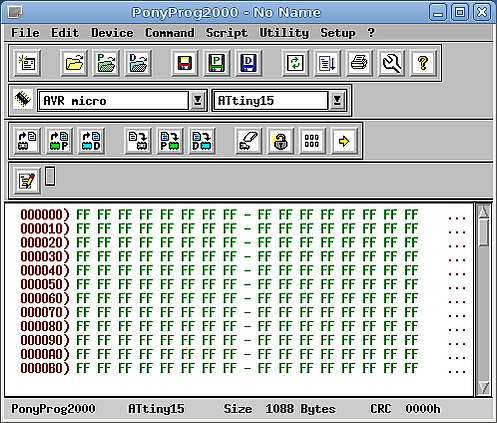Open program file with P folder icon
The height and width of the screenshot is (423, 497).
click(x=106, y=63)
